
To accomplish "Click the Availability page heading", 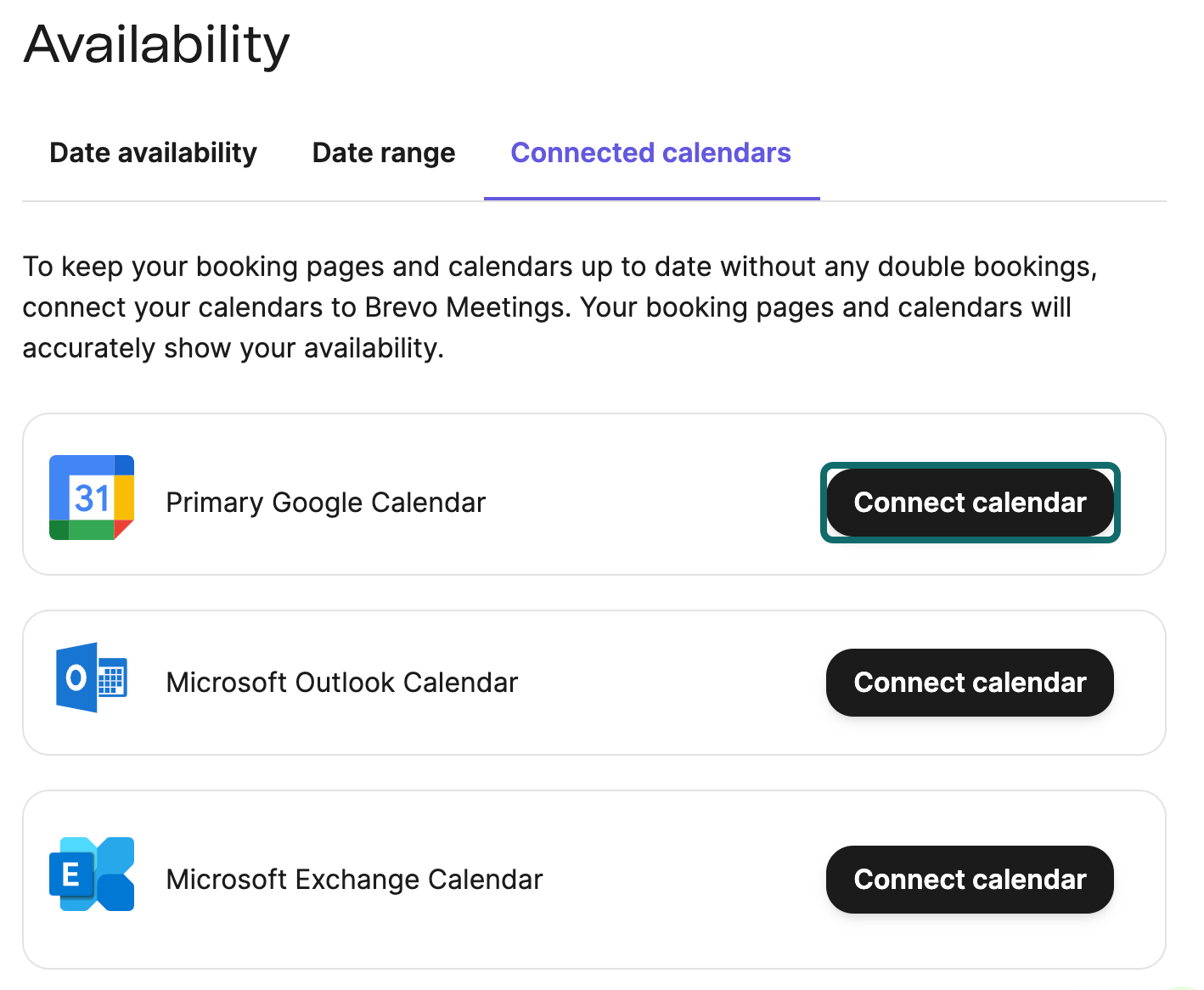I will pyautogui.click(x=157, y=44).
